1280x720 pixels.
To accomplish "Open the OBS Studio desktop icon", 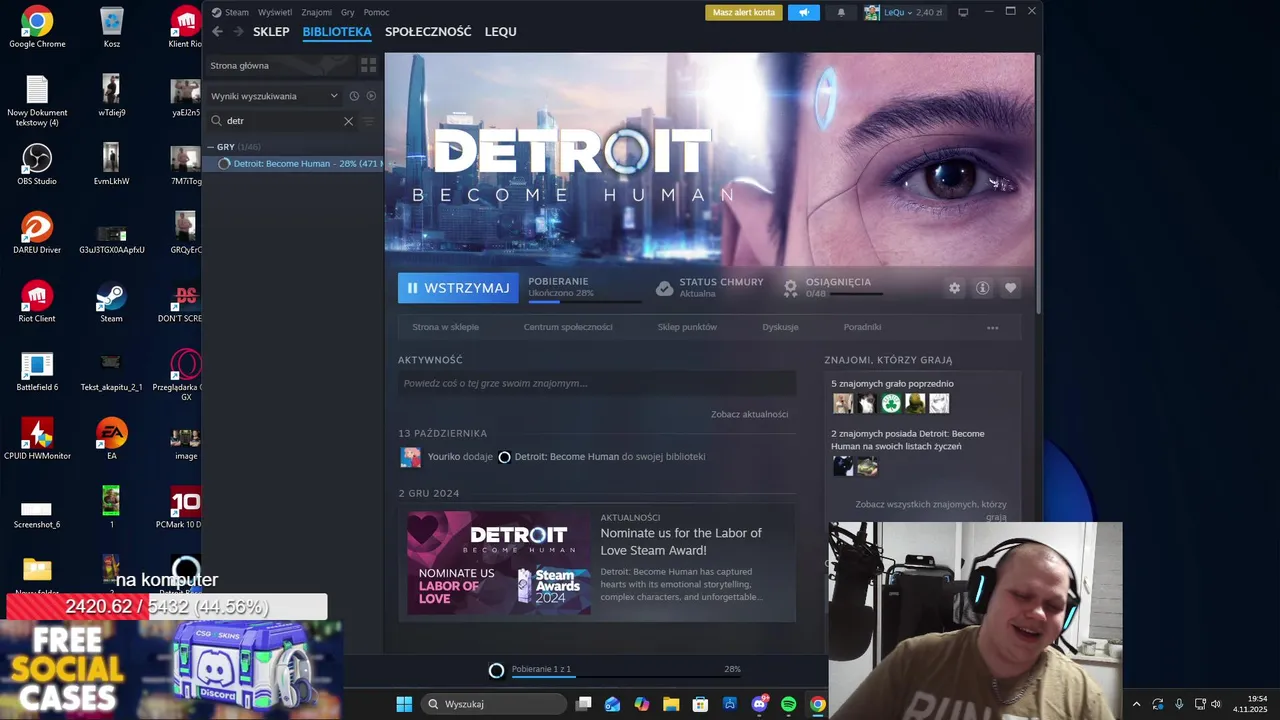I will [37, 164].
